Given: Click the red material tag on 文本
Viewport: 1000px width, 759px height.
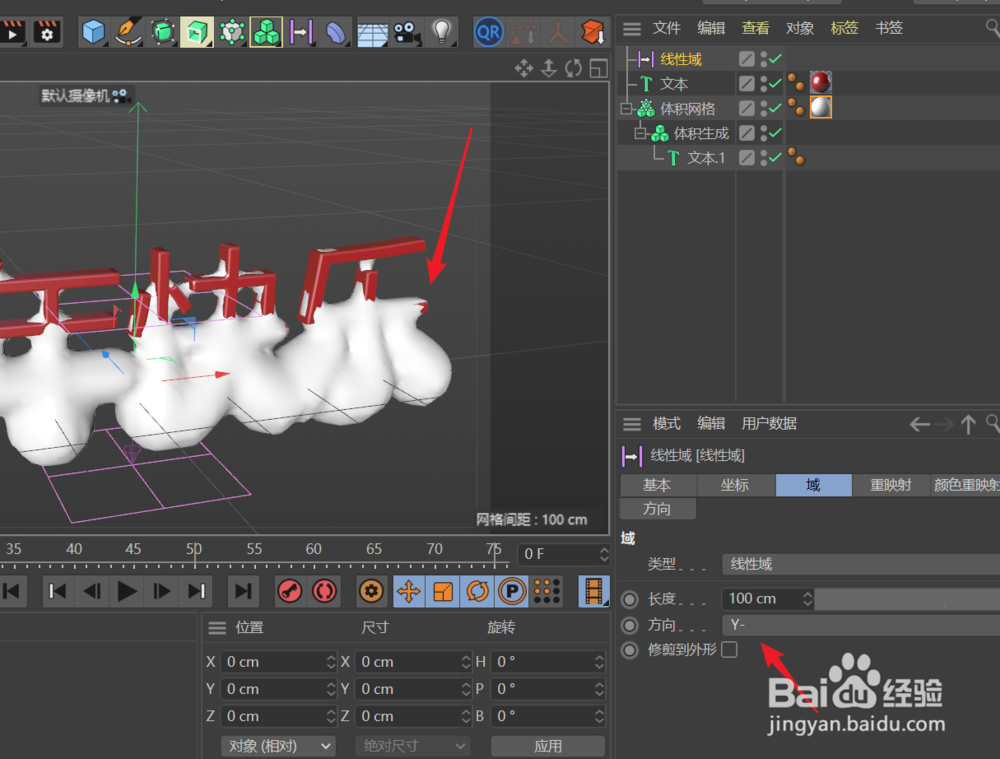Looking at the screenshot, I should point(821,82).
